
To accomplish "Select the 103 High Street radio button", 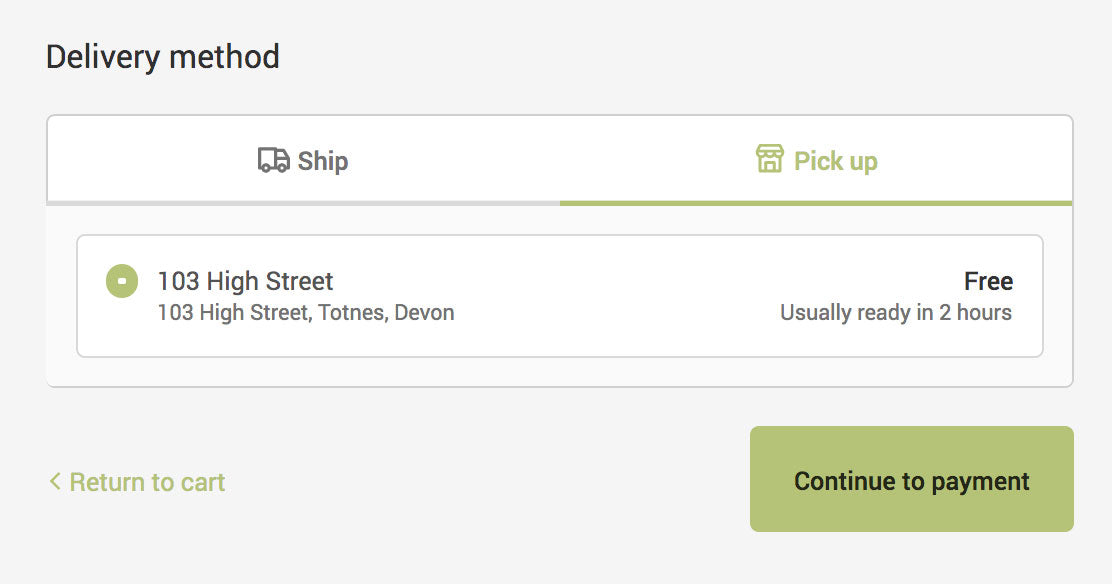I will 122,282.
